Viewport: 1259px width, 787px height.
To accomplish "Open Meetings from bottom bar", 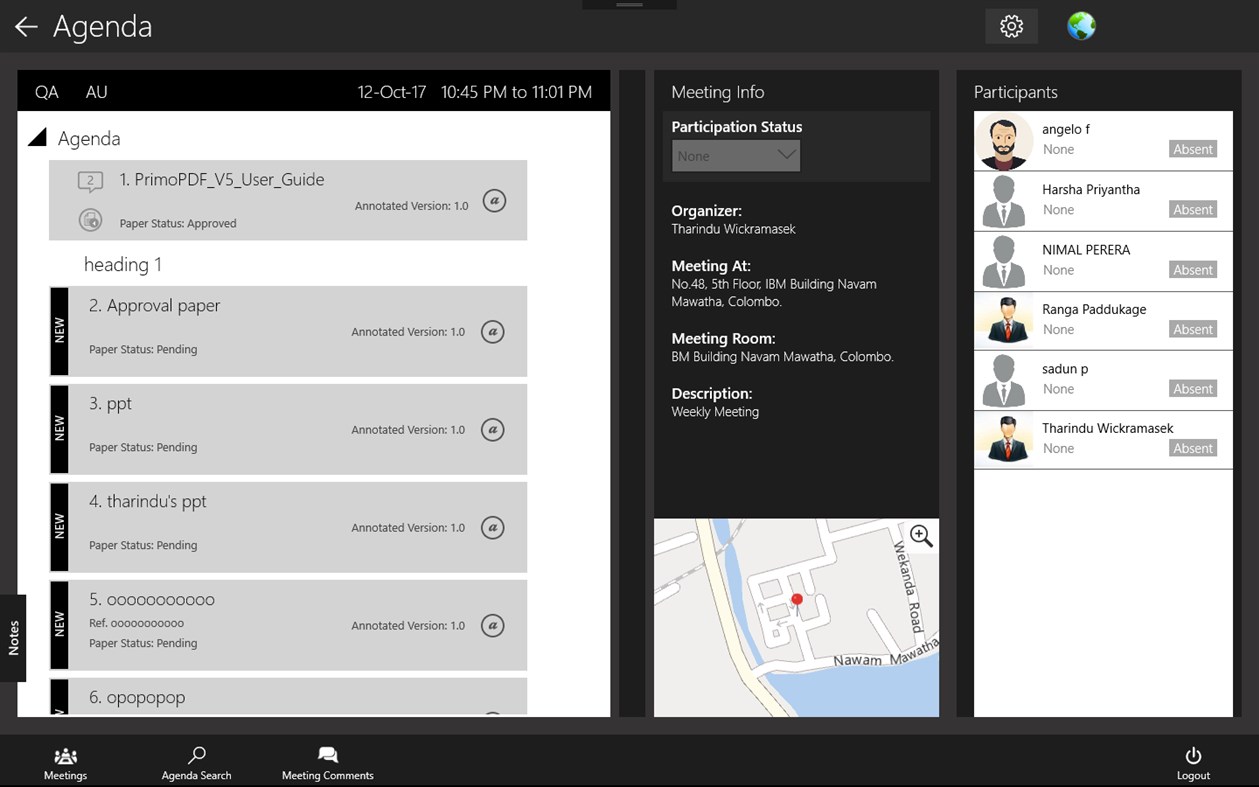I will tap(65, 764).
